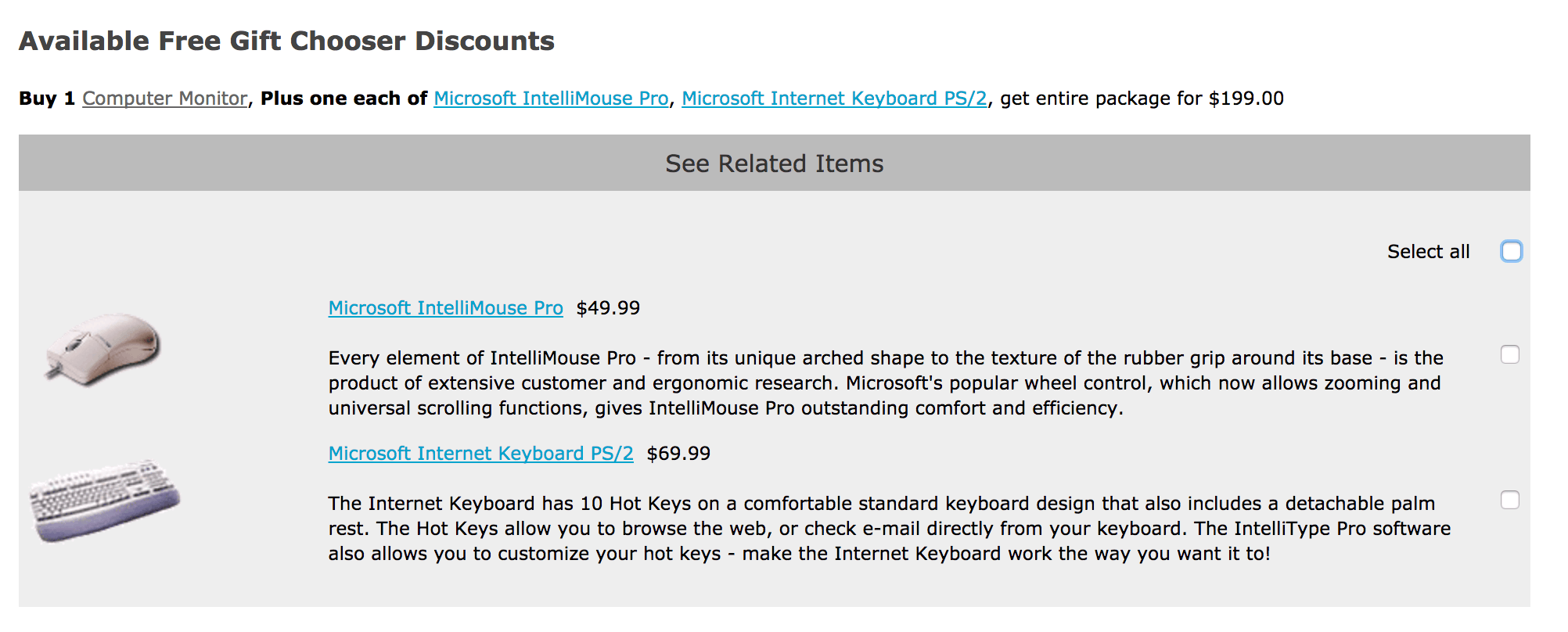Image resolution: width=1568 pixels, height=632 pixels.
Task: Open the Internet Keyboard PS/2 link beside $69.99
Action: pos(480,454)
